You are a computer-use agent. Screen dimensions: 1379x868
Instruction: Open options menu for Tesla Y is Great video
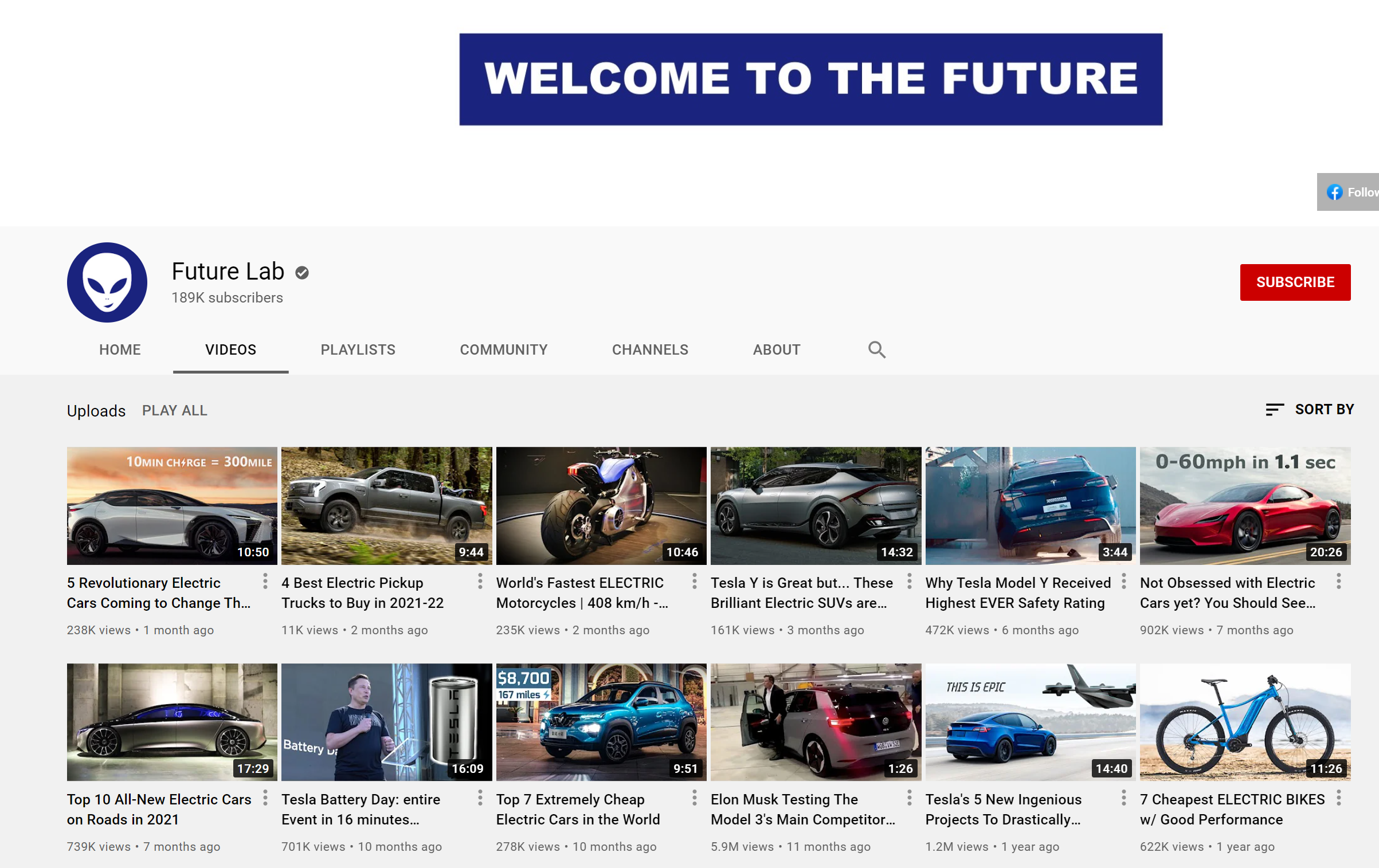pyautogui.click(x=909, y=582)
